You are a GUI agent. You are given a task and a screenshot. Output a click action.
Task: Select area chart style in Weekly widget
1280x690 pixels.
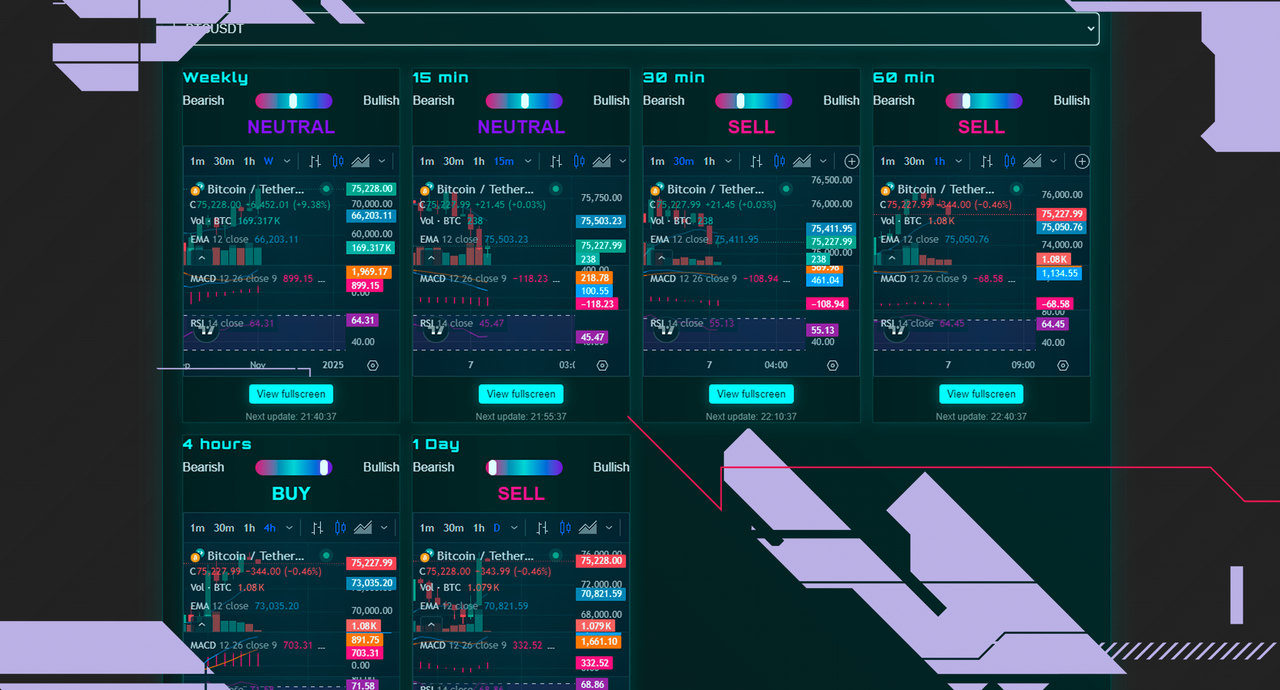pos(361,161)
